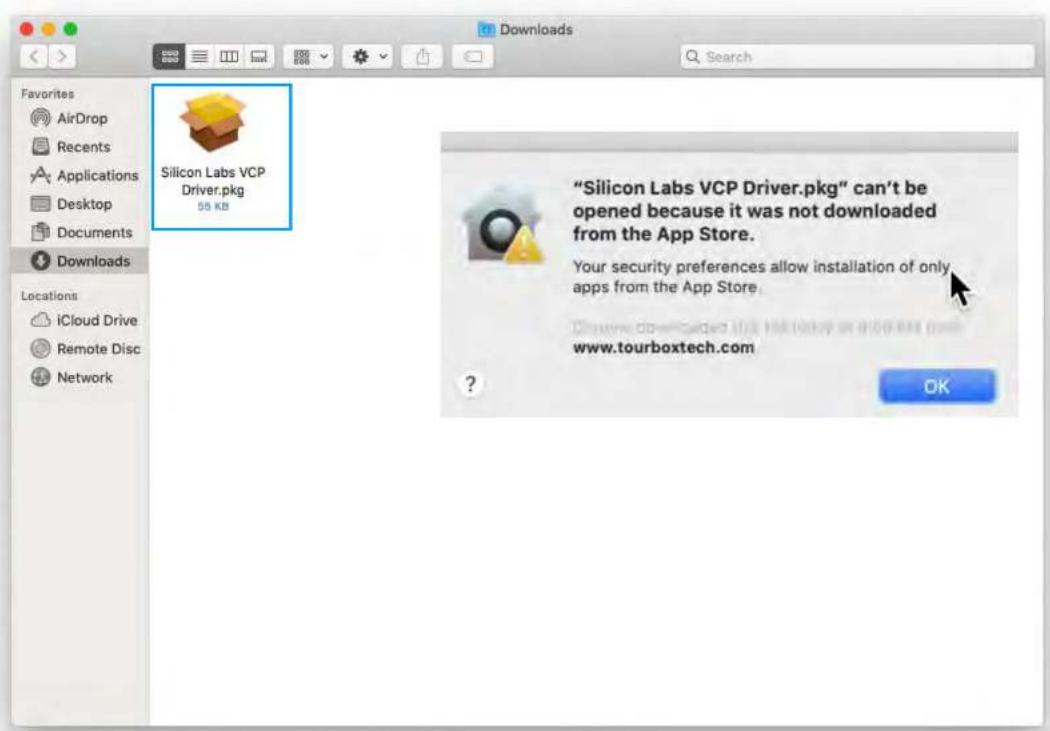1050x731 pixels.
Task: Click the Downloads folder icon in title bar
Action: pos(486,29)
